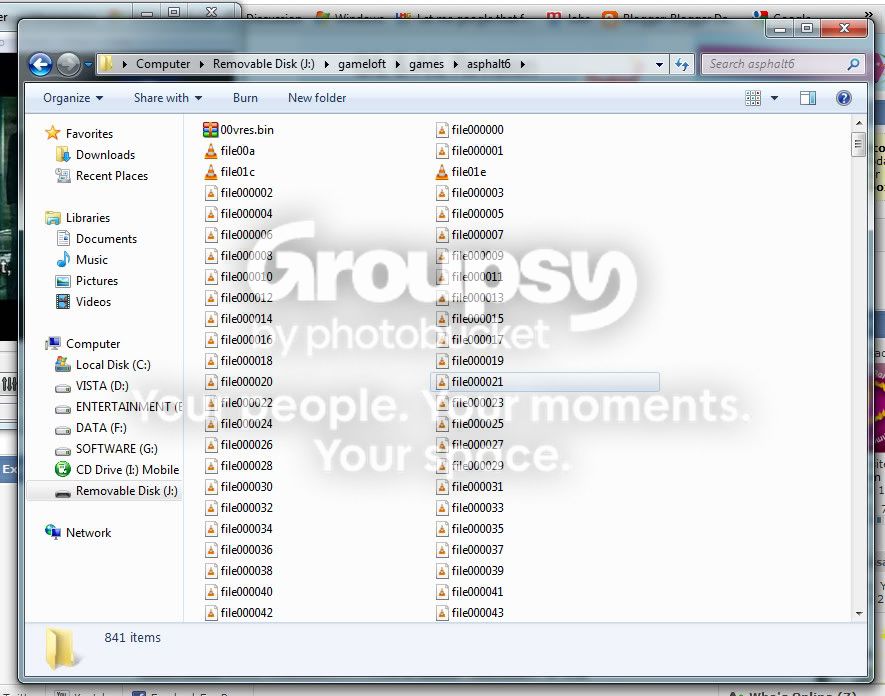Open Help with the question mark icon
Image resolution: width=885 pixels, height=696 pixels.
tap(844, 98)
